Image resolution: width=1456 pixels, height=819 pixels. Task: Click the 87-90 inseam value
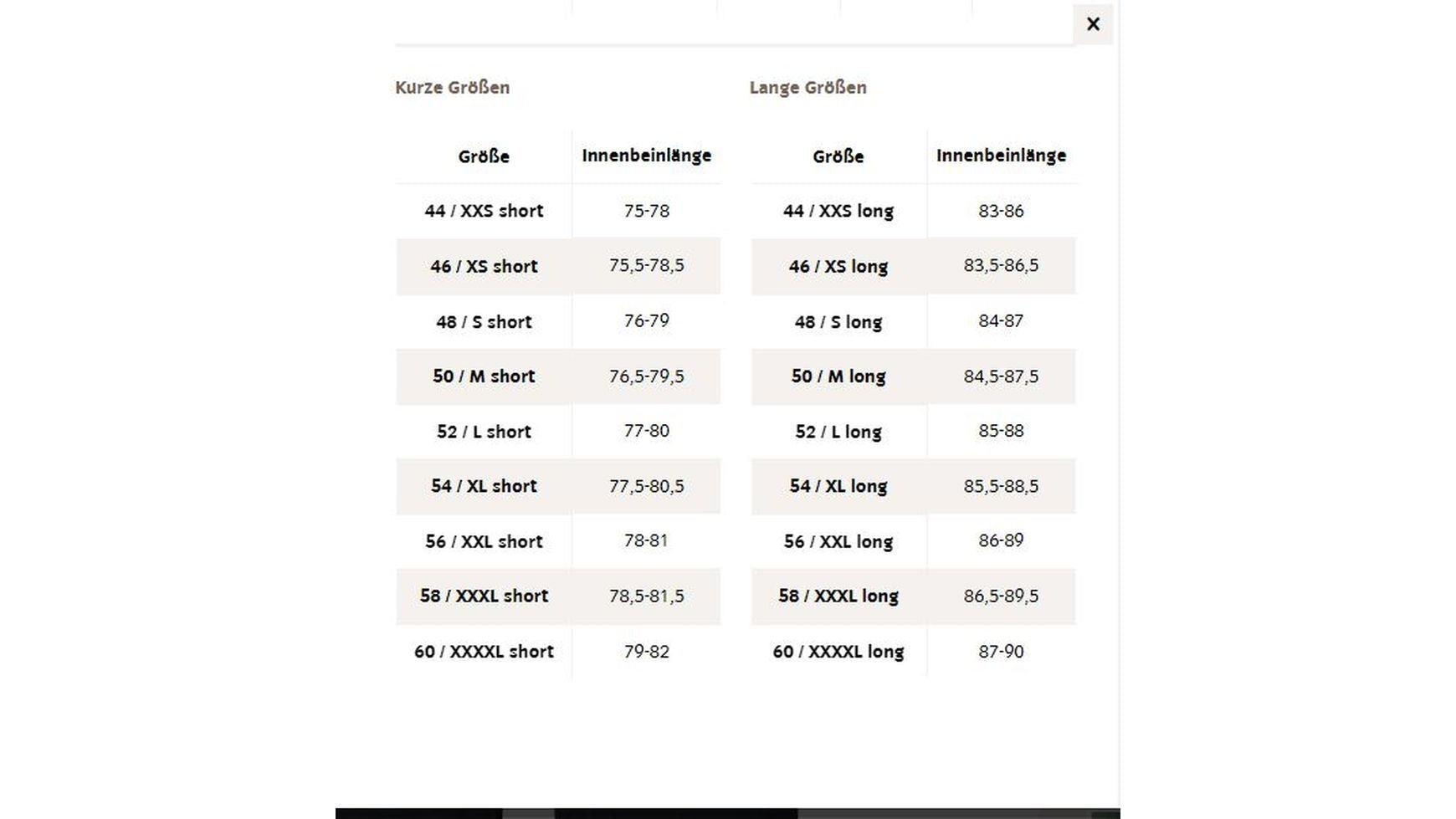coord(1001,652)
